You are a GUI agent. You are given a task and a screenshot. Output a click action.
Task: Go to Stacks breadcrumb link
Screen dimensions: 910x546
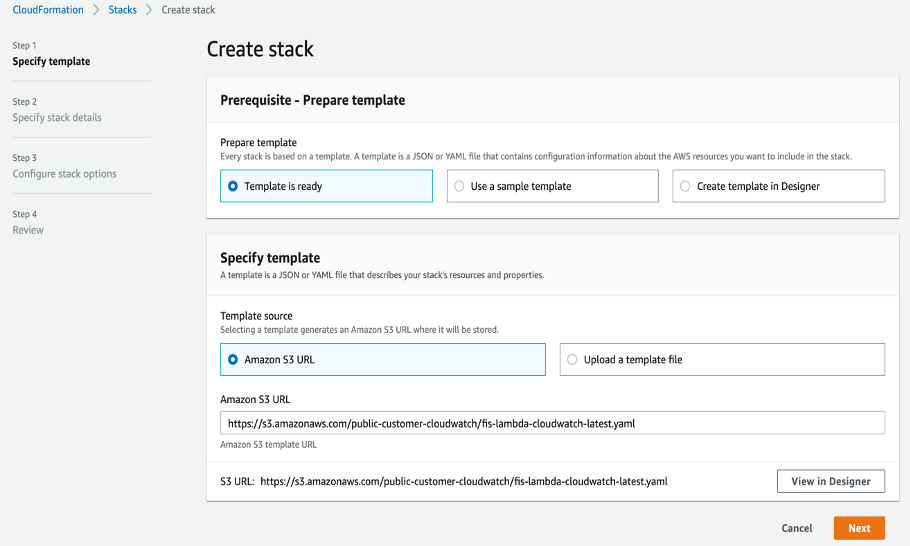point(122,10)
